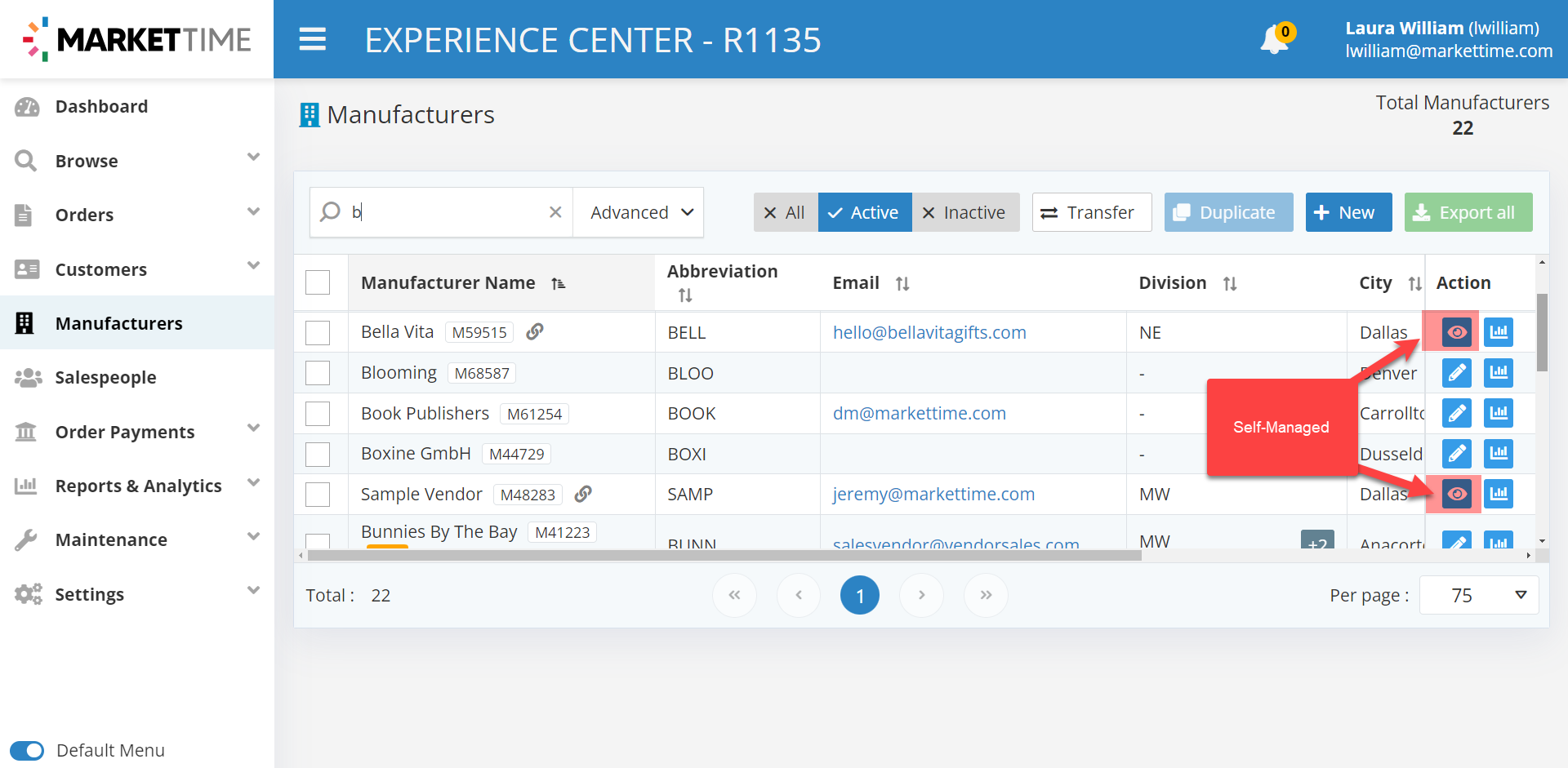Toggle the Default Menu switch
Image resolution: width=1568 pixels, height=768 pixels.
[28, 750]
